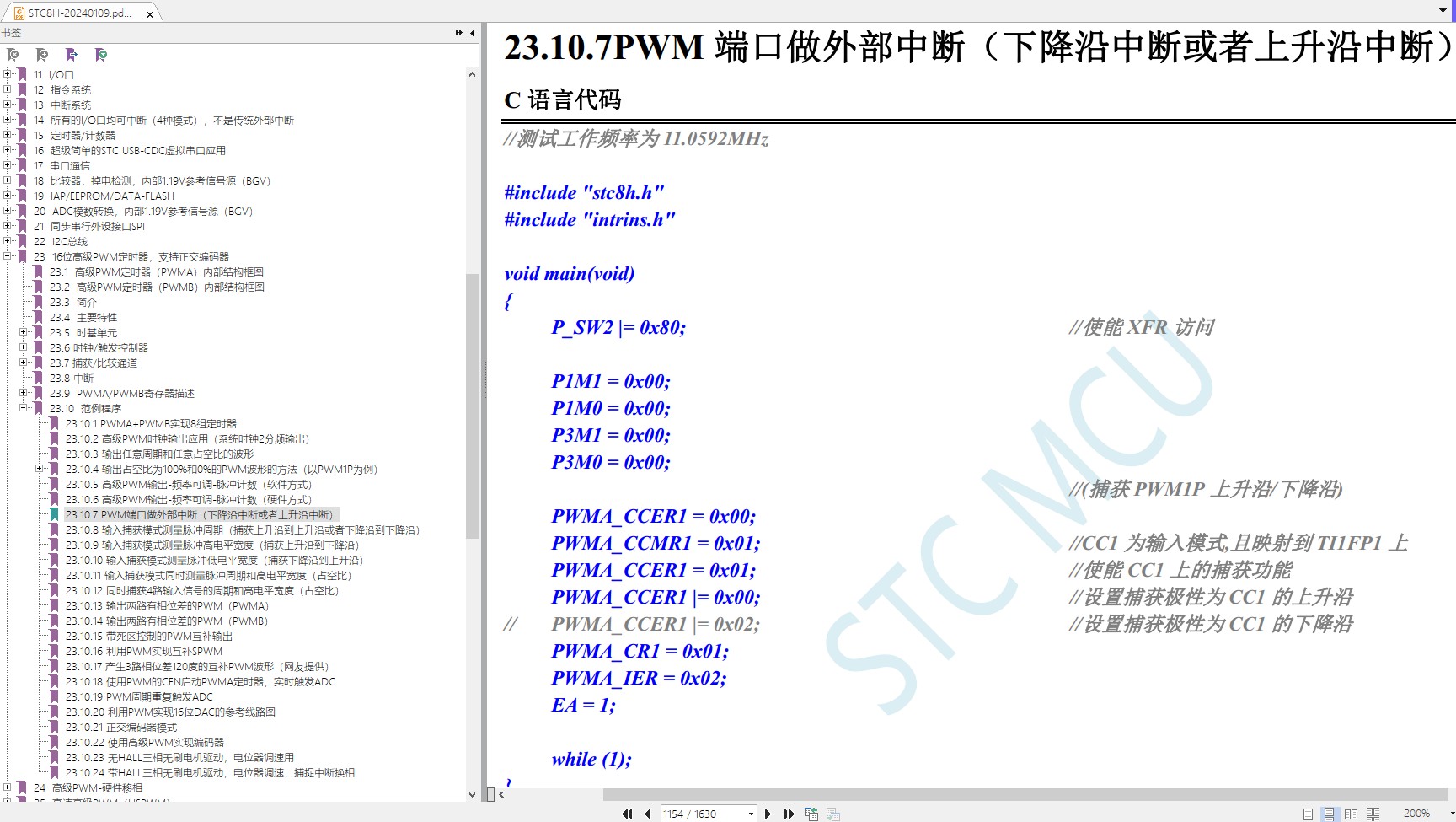Open bookmark 23.4 主要特性

pos(83,318)
